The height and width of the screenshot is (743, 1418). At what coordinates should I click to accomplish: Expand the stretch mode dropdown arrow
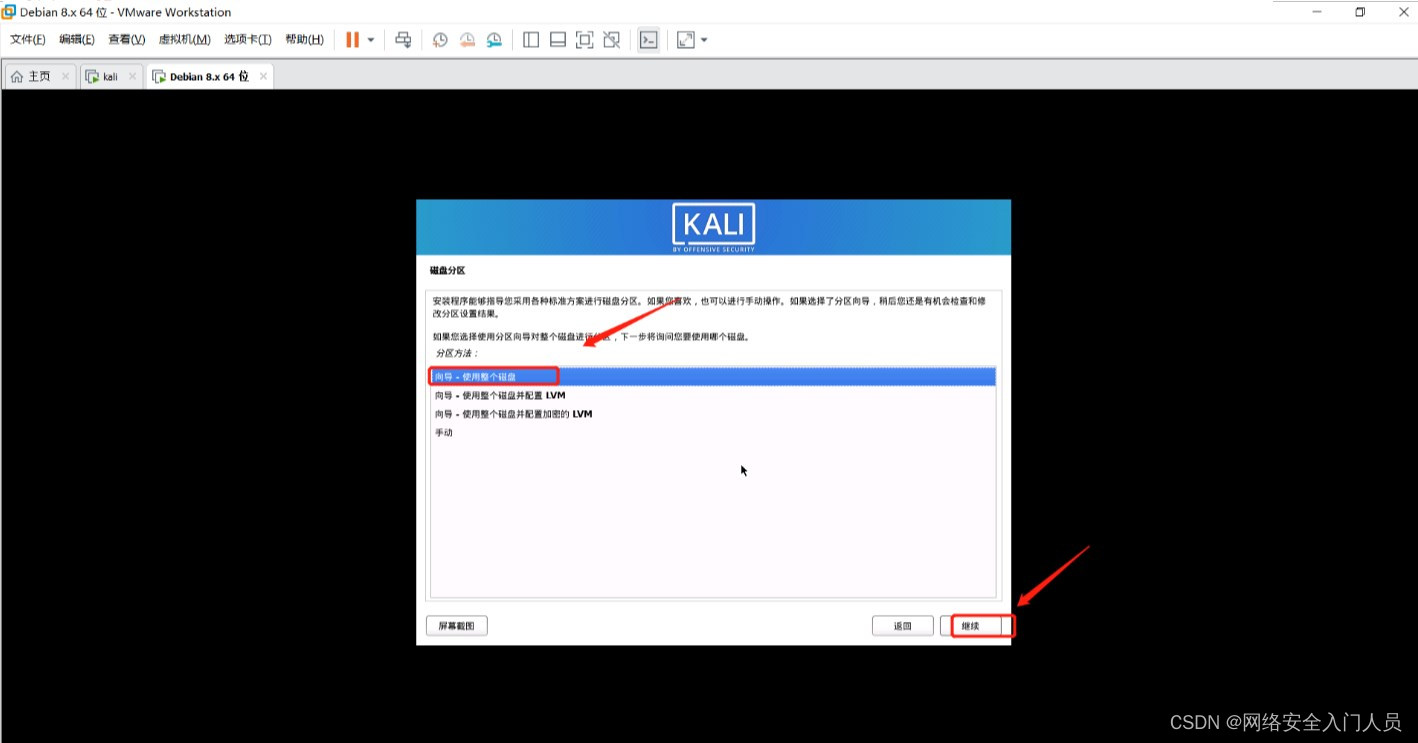click(704, 40)
